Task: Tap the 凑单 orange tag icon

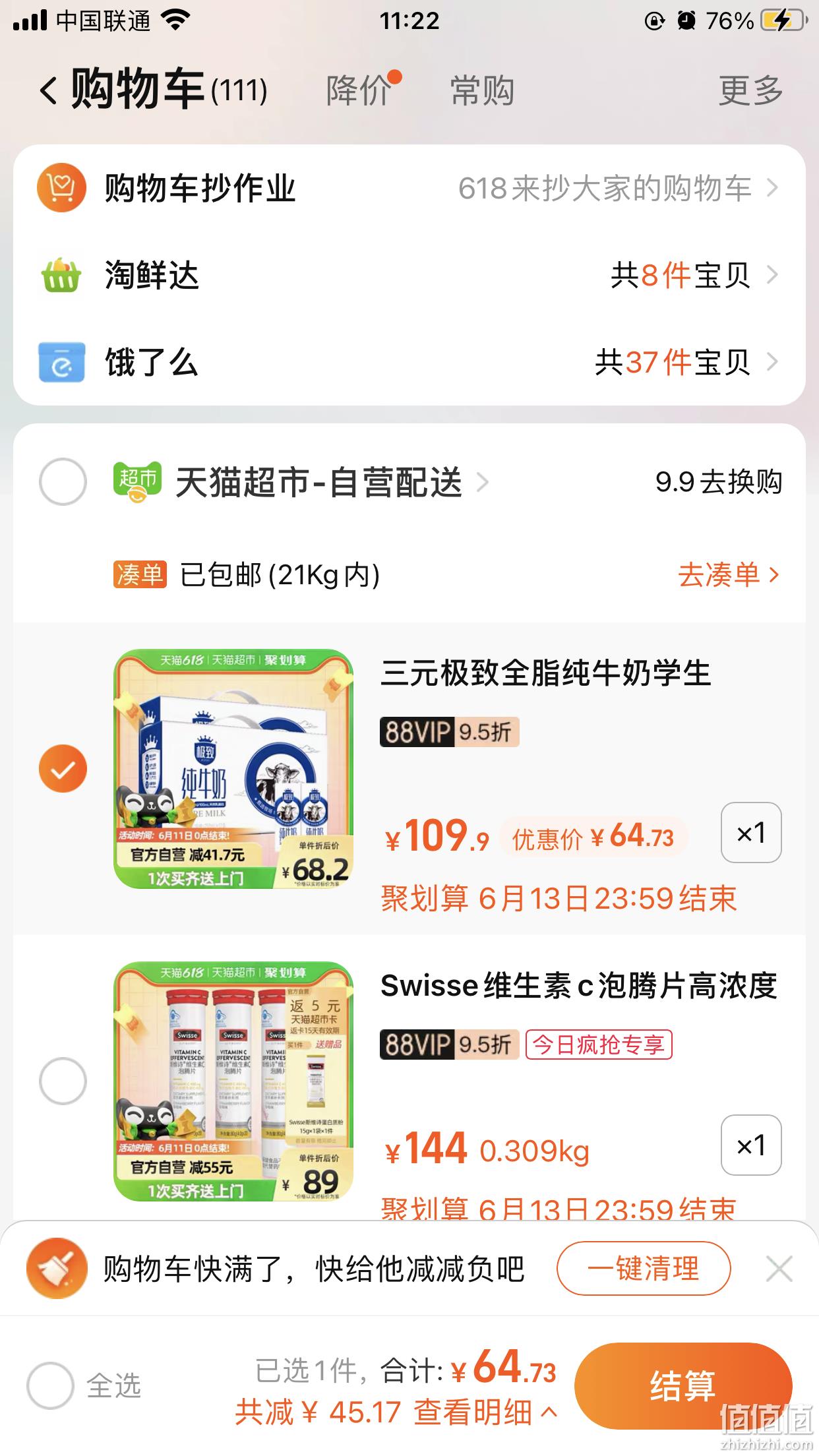Action: pyautogui.click(x=139, y=574)
